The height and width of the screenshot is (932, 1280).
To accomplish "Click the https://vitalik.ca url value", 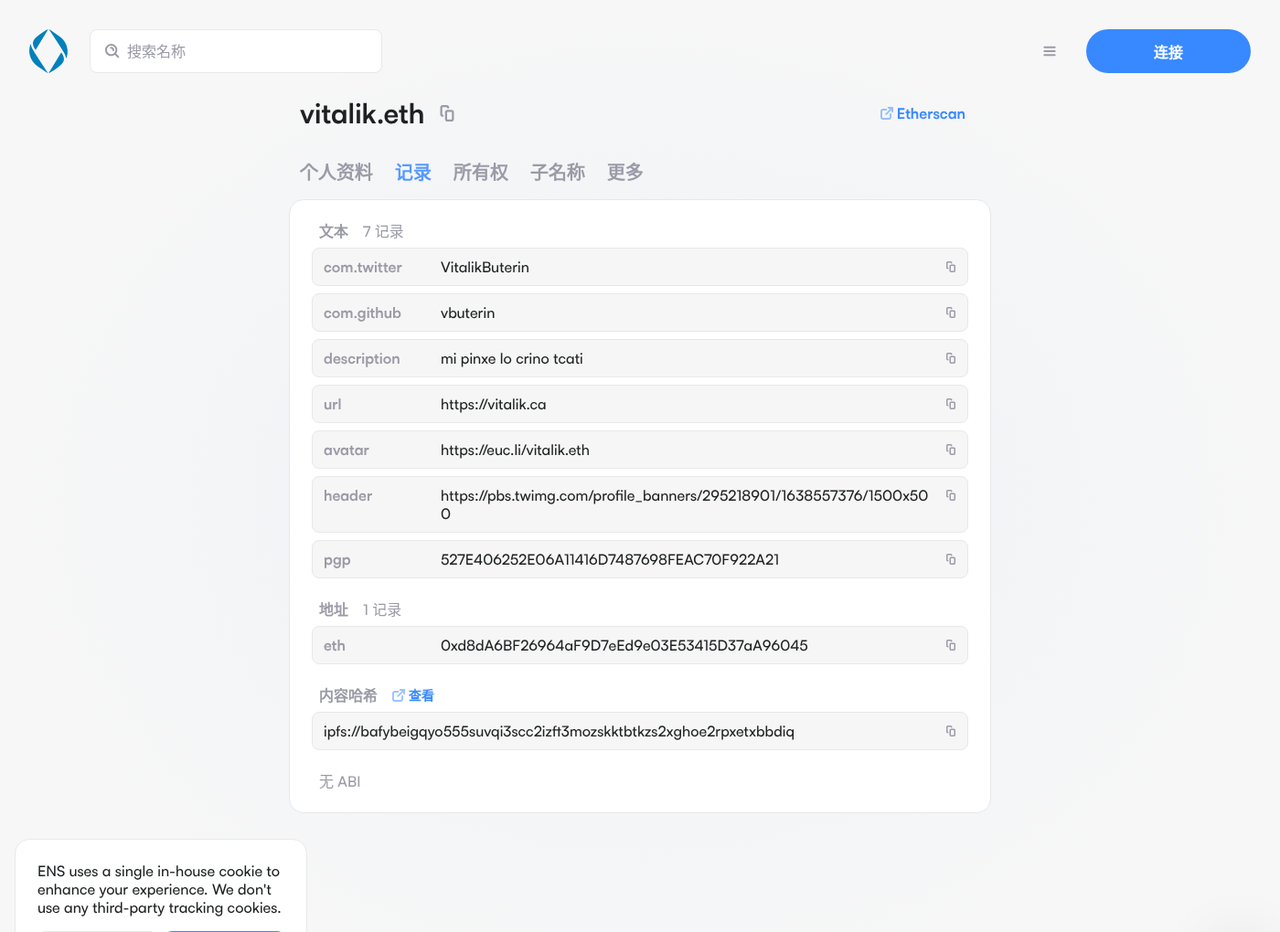I will 493,404.
